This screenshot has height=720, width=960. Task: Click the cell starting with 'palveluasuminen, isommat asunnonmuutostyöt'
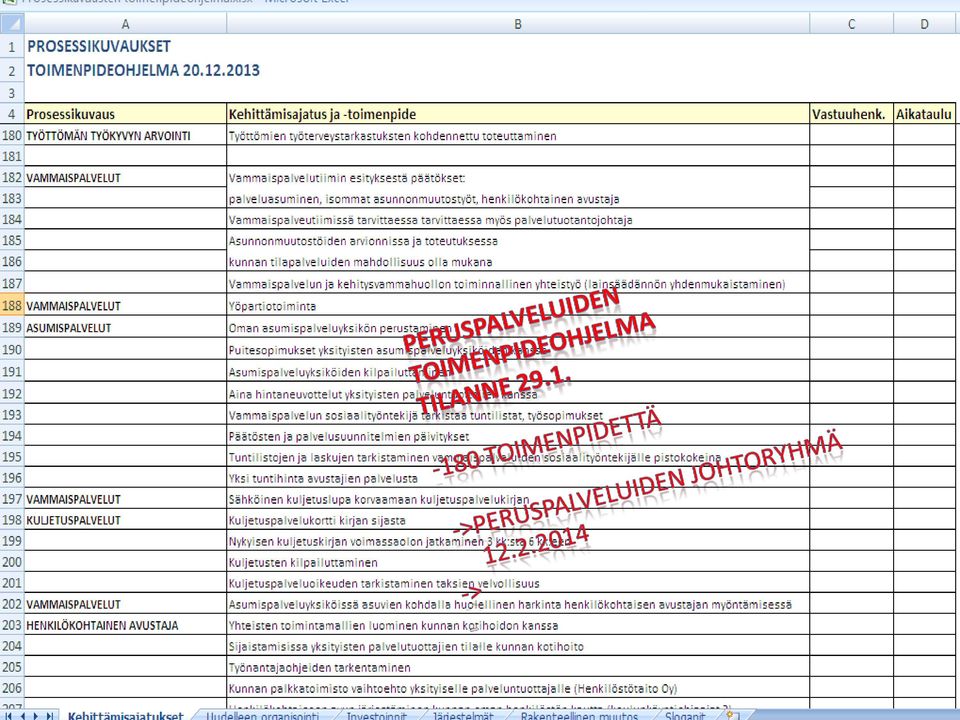coord(518,198)
